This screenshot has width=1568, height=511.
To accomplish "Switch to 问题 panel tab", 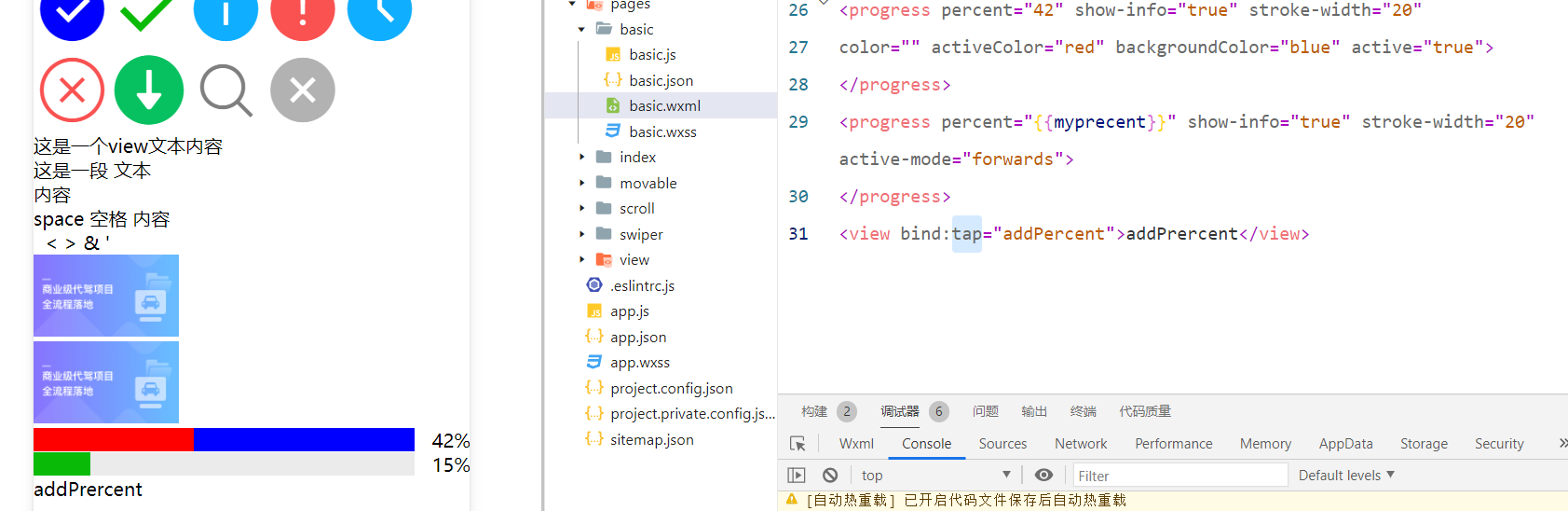I will tap(986, 411).
